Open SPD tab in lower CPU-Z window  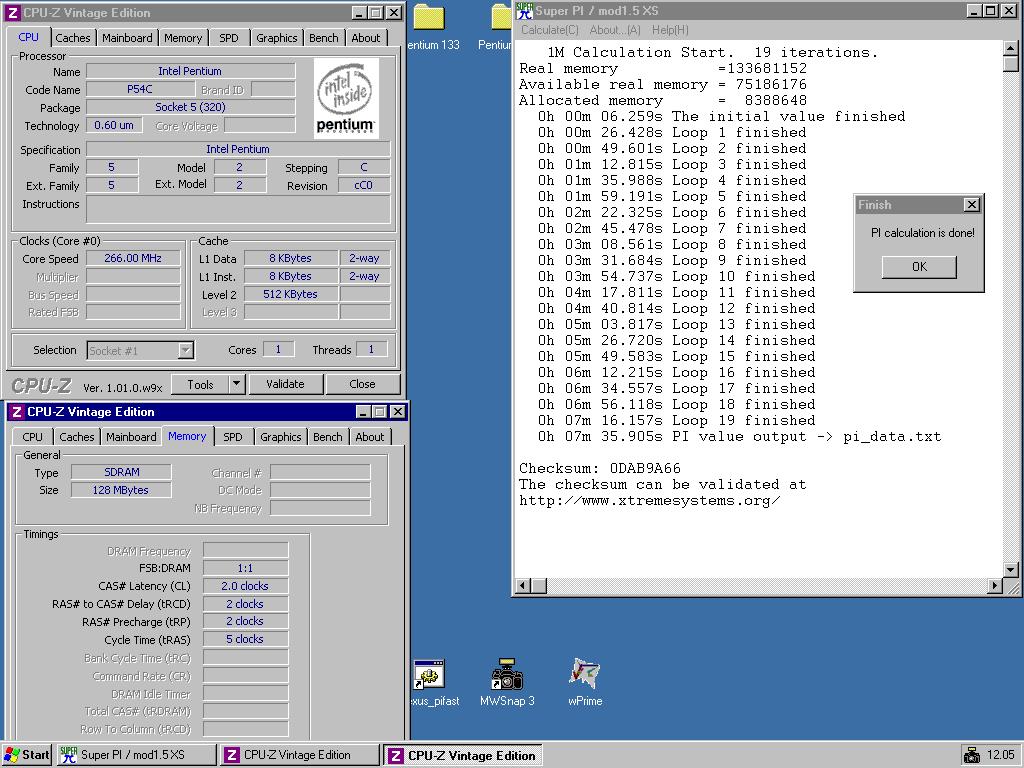tap(232, 437)
